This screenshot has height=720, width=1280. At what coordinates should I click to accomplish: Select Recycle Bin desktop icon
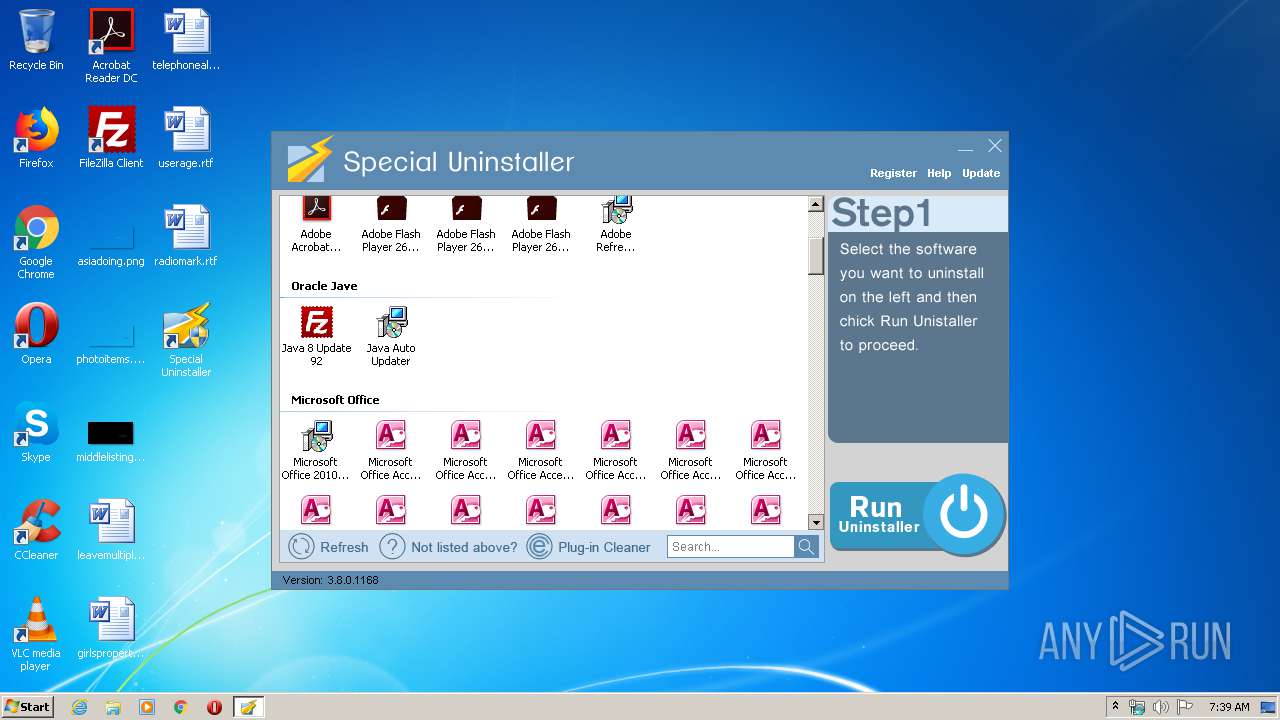point(36,40)
